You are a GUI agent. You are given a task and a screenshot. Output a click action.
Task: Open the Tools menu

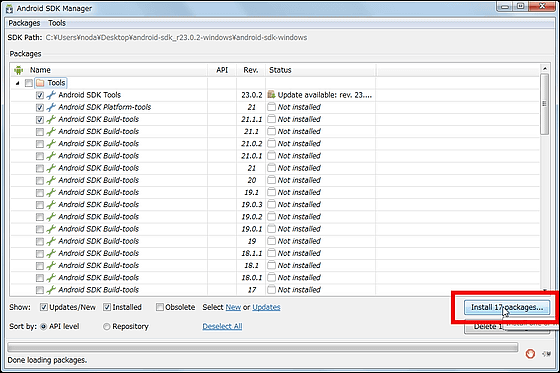(x=57, y=23)
